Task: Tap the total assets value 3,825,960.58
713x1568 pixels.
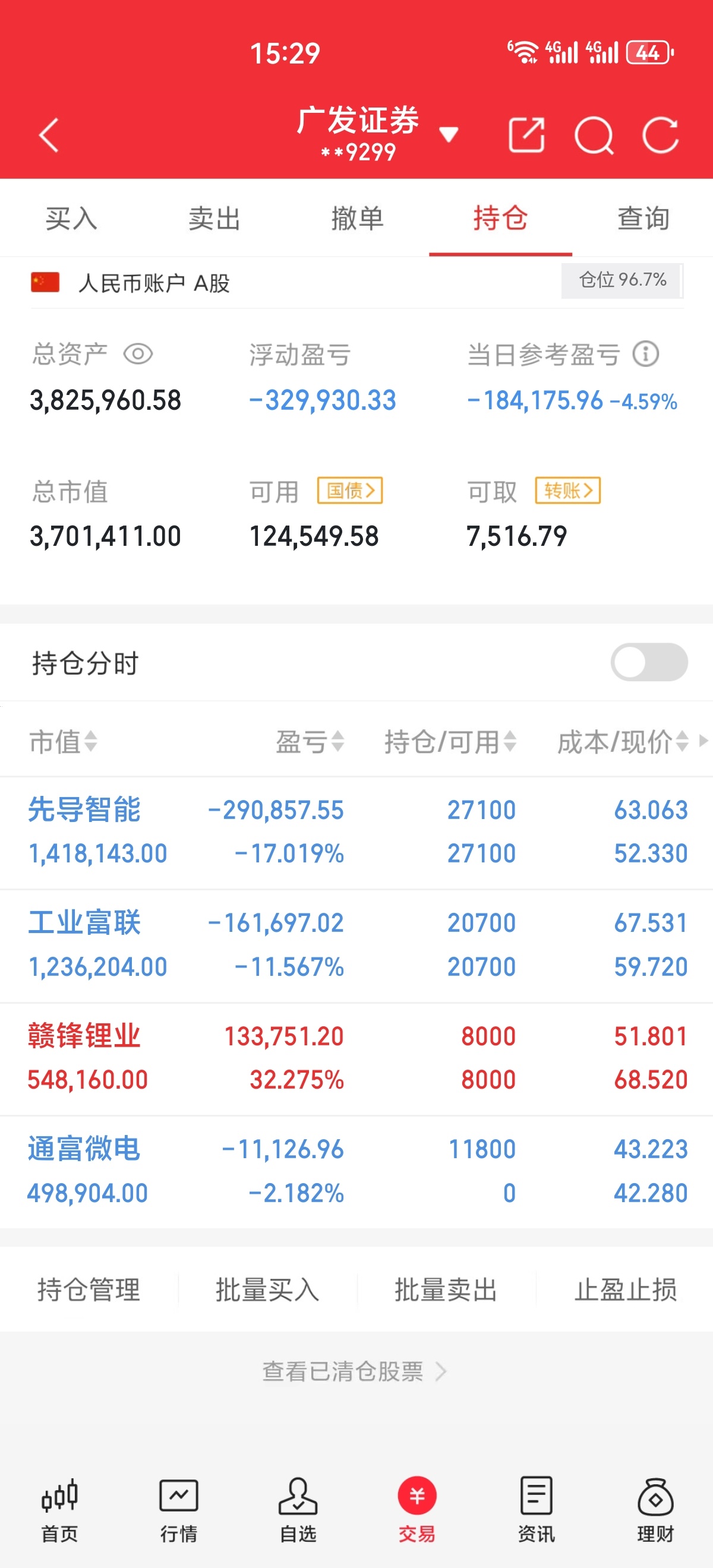Action: pos(105,400)
